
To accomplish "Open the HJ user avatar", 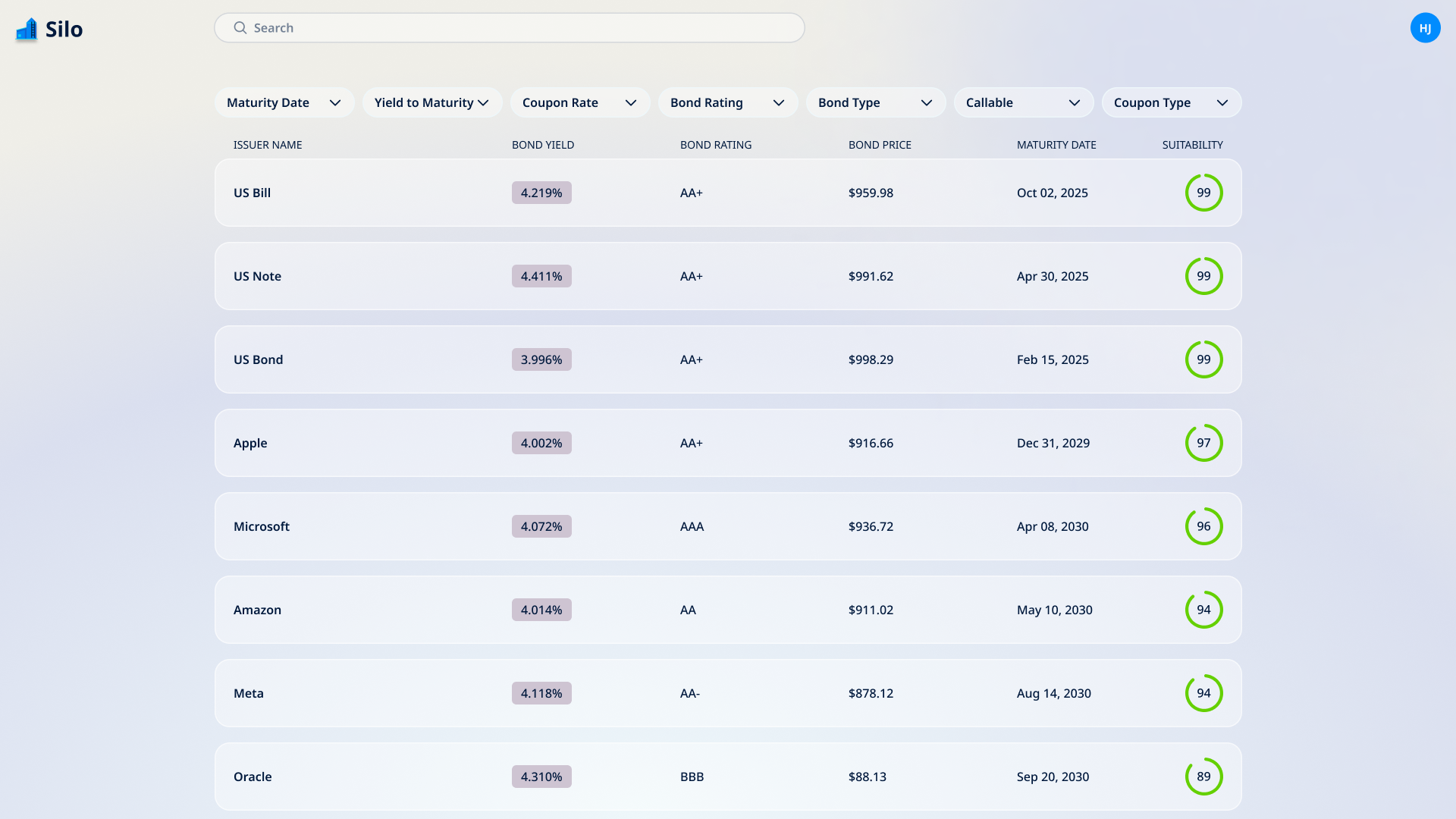I will coord(1425,28).
